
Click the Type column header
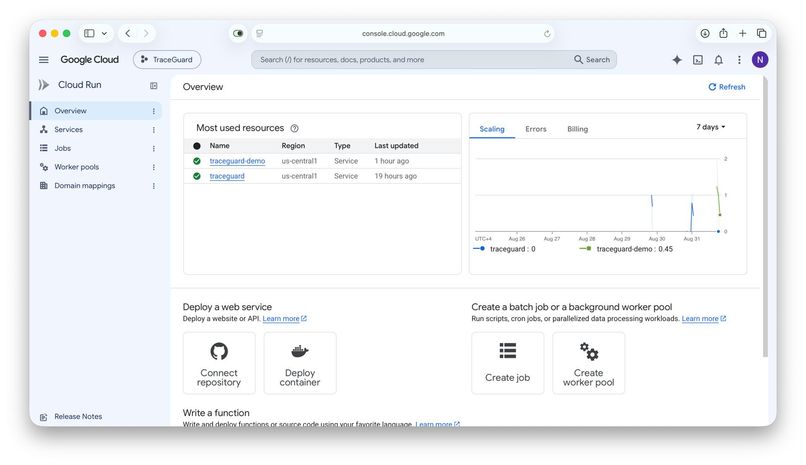(x=342, y=146)
